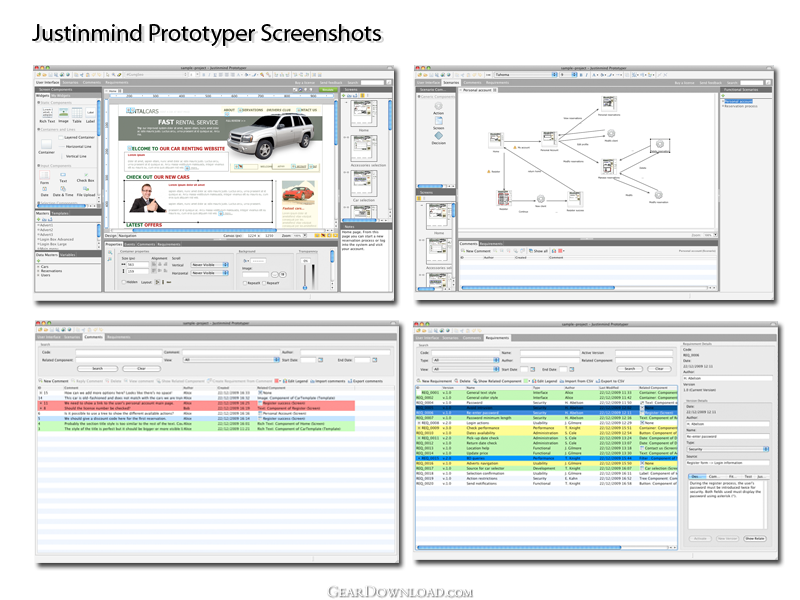Click horizontal scrollbar under requirements table
The image size is (800, 600).
[518, 547]
